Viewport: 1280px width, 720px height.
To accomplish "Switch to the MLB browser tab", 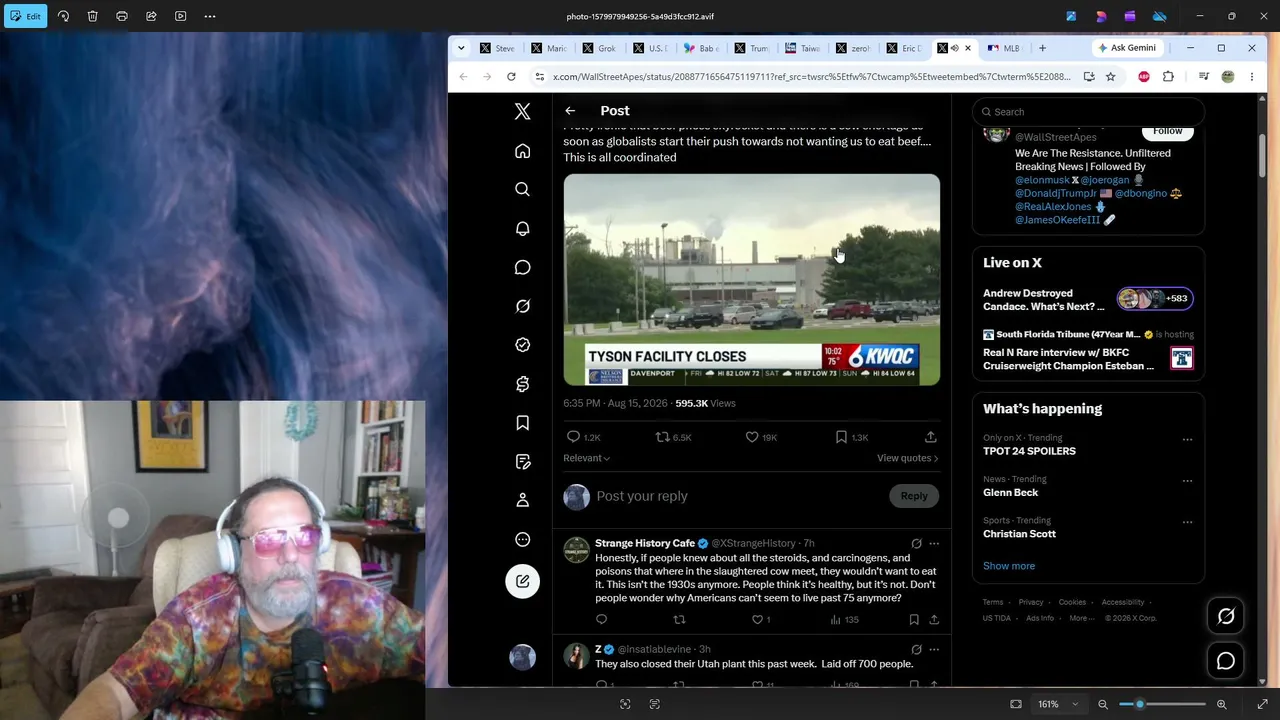I will pos(1004,48).
